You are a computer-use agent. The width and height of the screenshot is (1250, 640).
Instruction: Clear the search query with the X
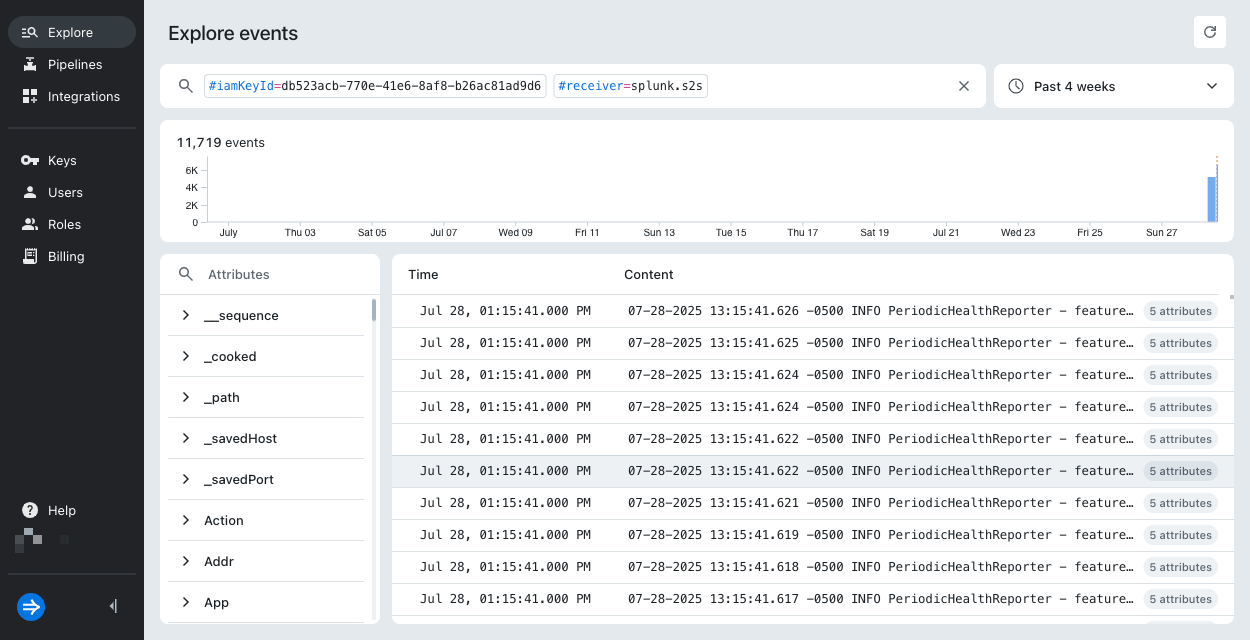(x=964, y=86)
